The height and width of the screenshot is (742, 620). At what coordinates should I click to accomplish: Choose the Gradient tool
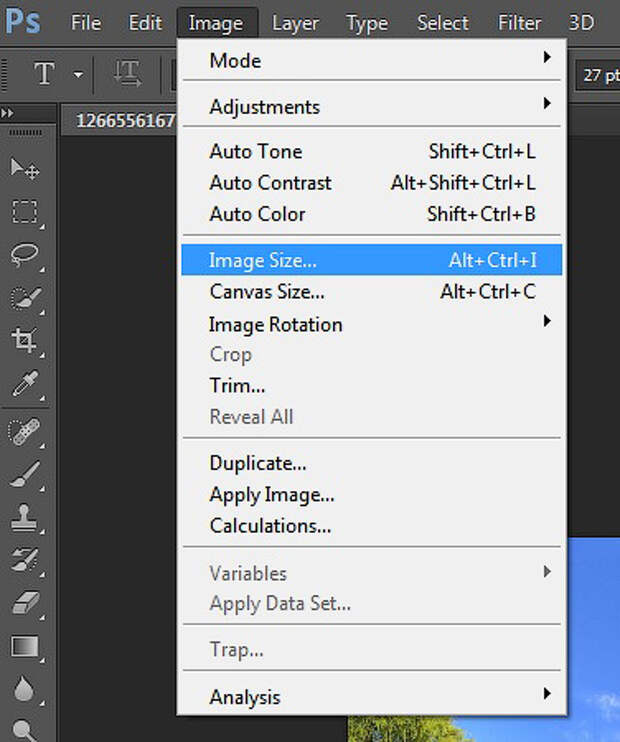click(24, 646)
